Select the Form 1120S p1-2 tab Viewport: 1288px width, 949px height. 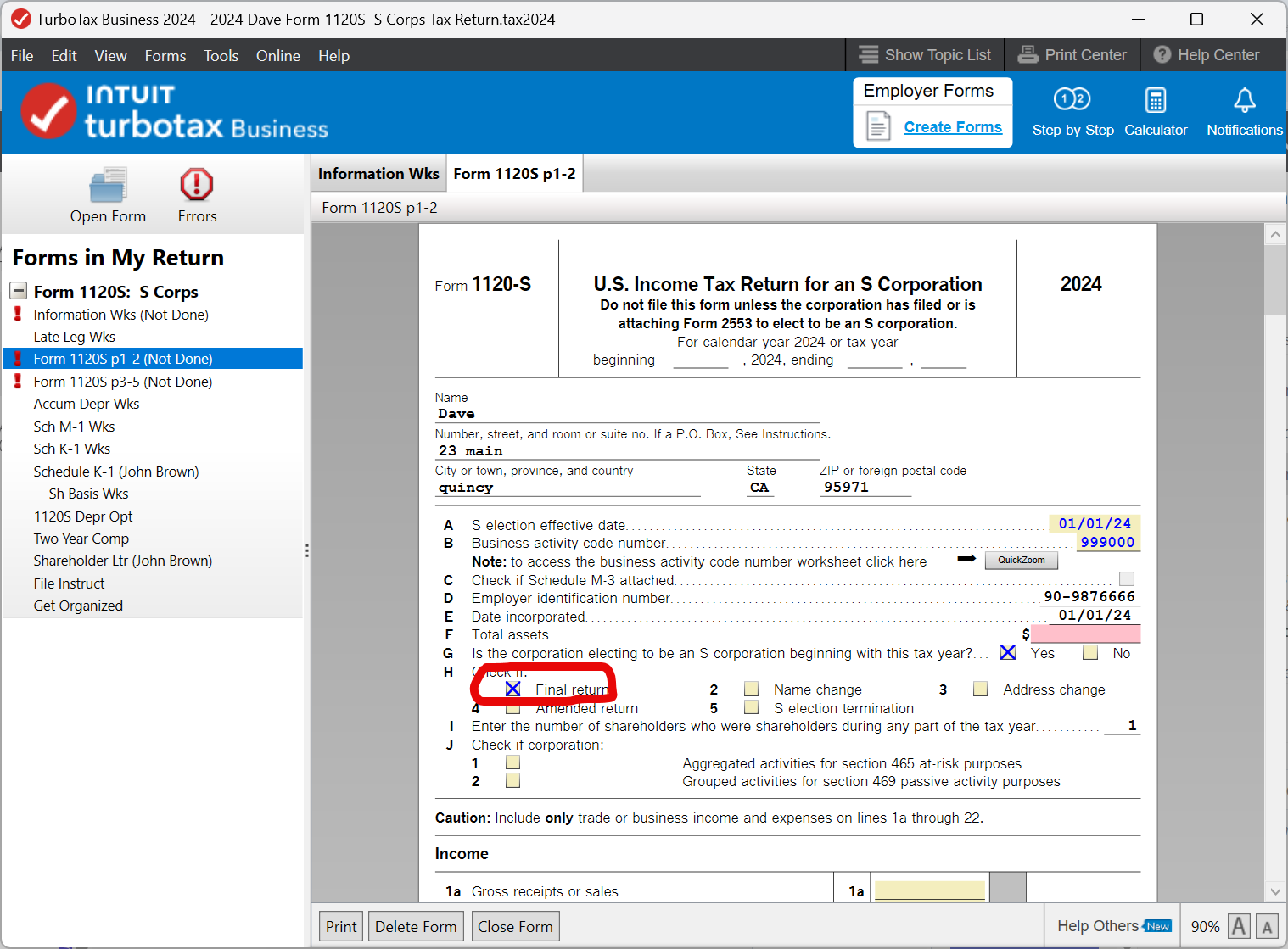pos(514,174)
